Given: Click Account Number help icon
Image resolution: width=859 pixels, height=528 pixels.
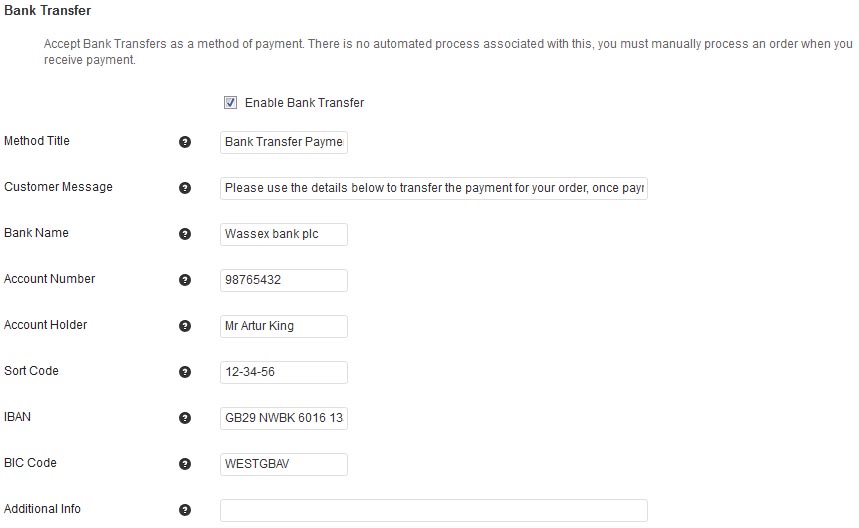Looking at the screenshot, I should pyautogui.click(x=184, y=280).
